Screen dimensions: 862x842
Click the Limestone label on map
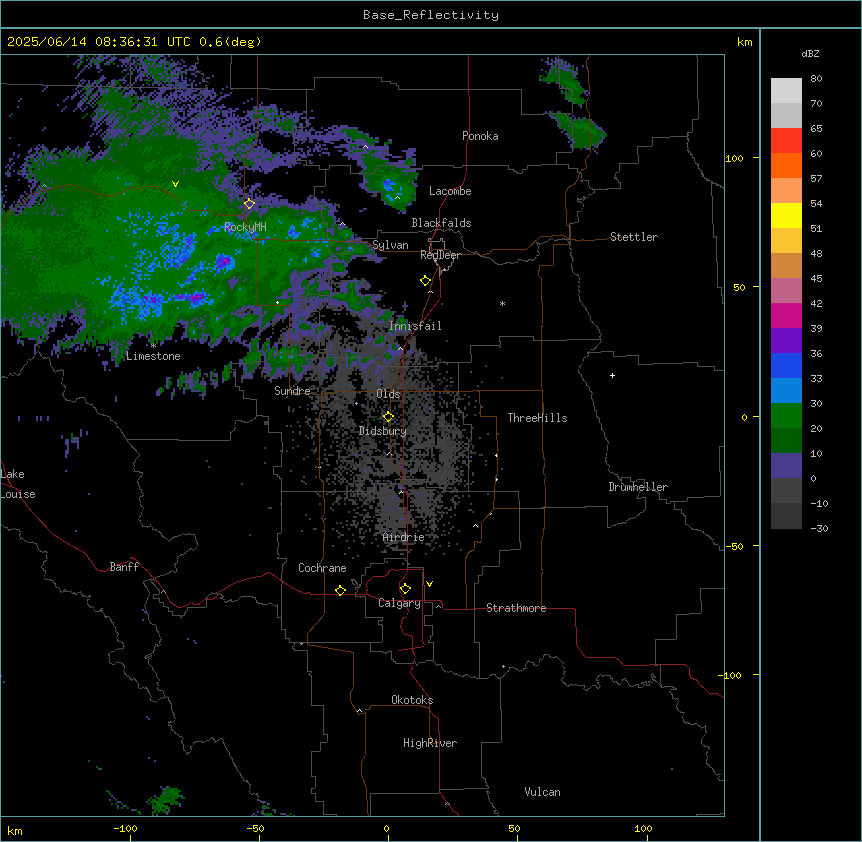tap(153, 356)
